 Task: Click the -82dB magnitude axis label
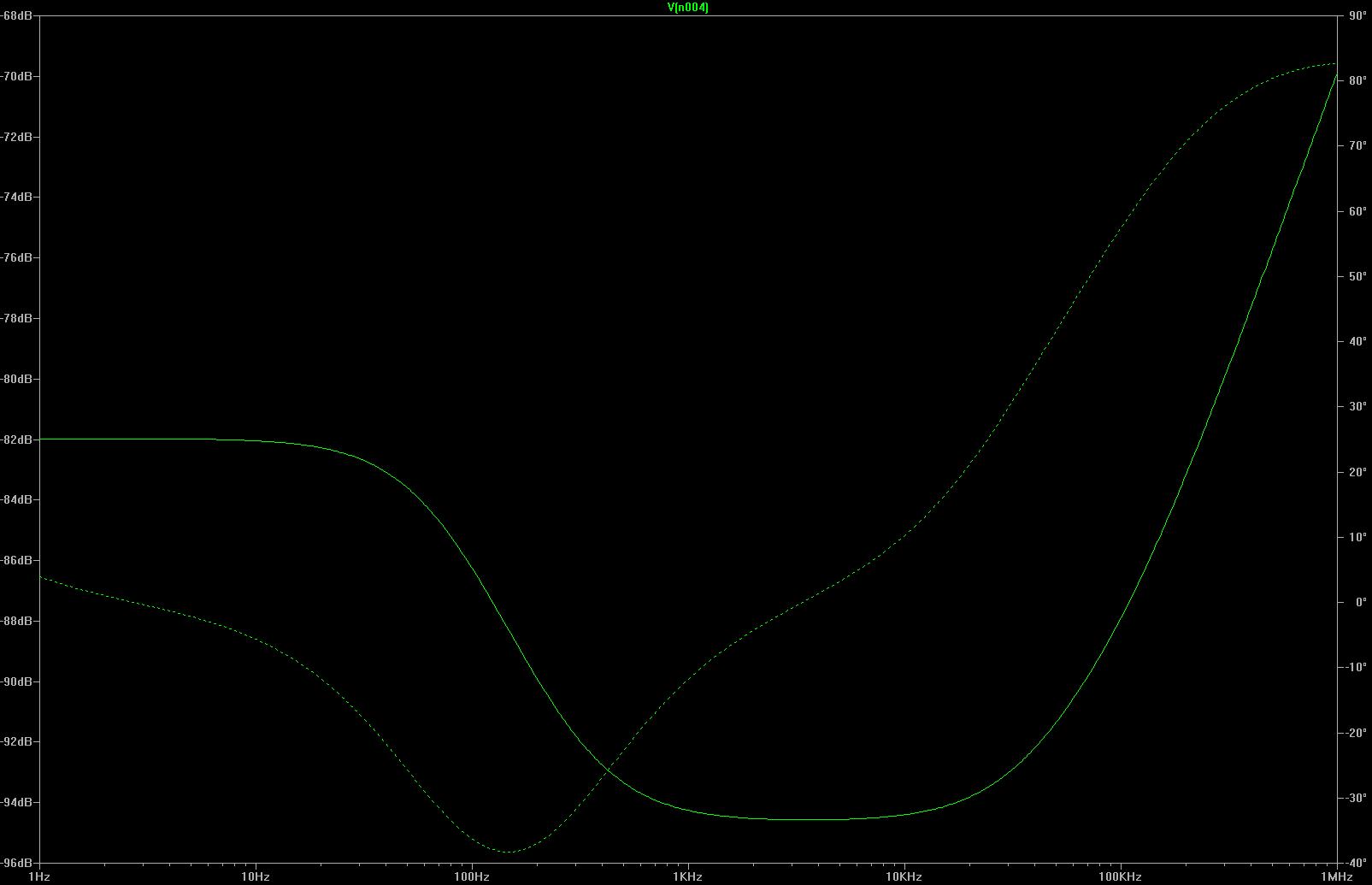pos(17,440)
